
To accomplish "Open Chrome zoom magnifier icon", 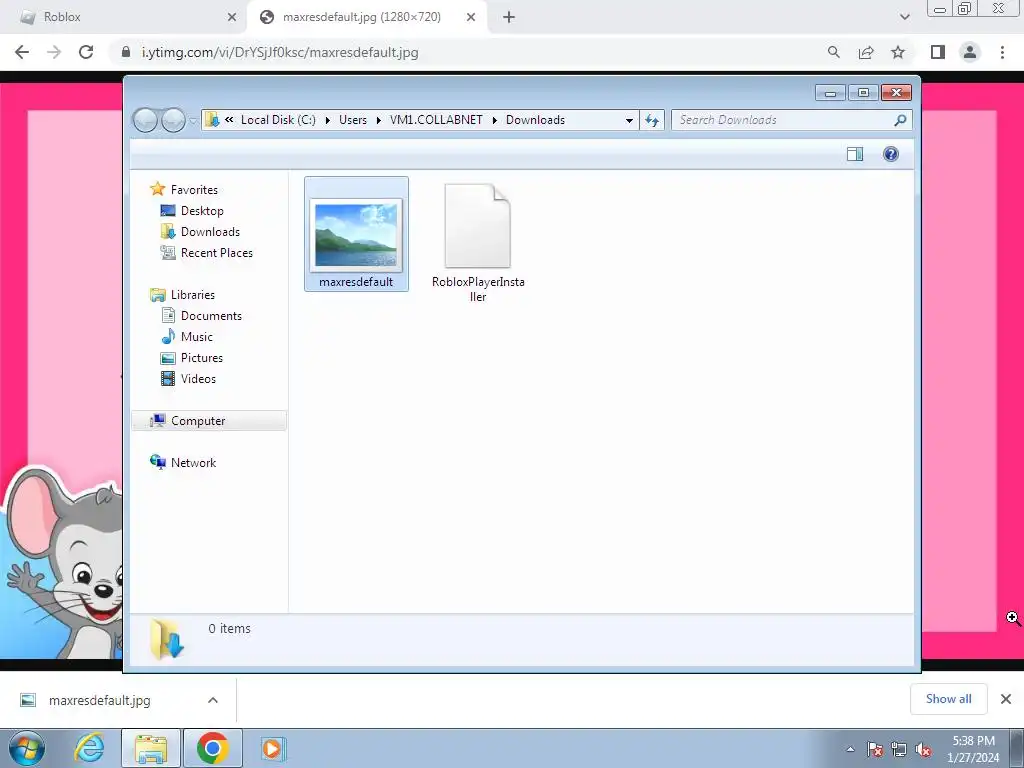I will pos(833,52).
